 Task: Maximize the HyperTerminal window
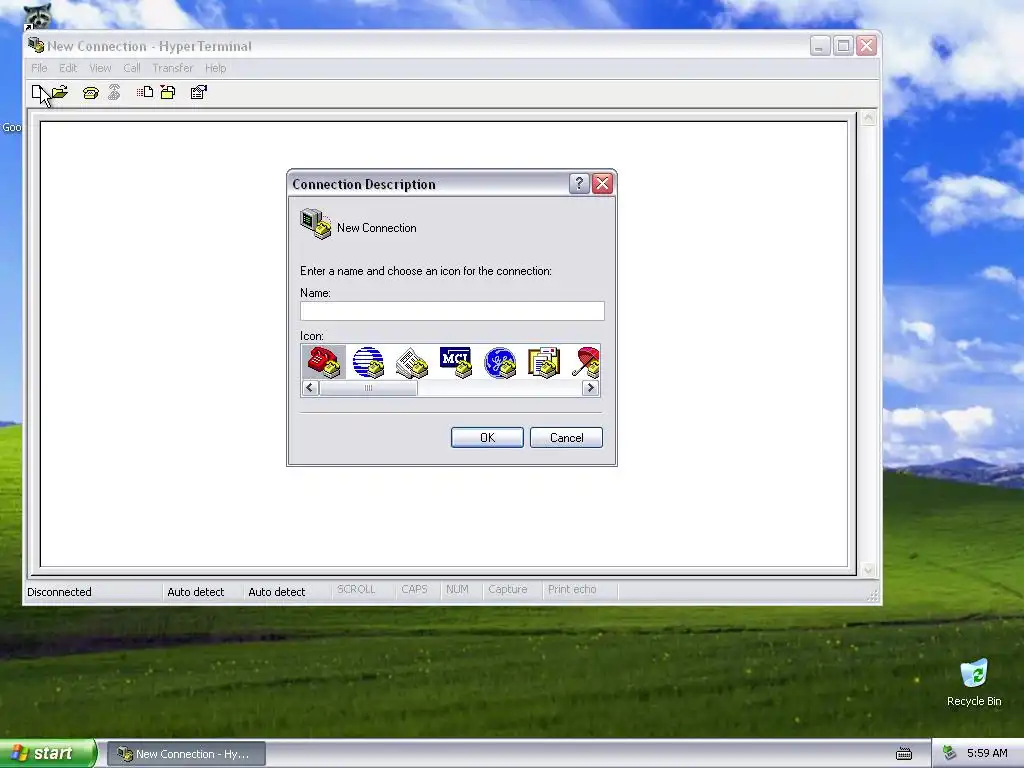pyautogui.click(x=843, y=46)
